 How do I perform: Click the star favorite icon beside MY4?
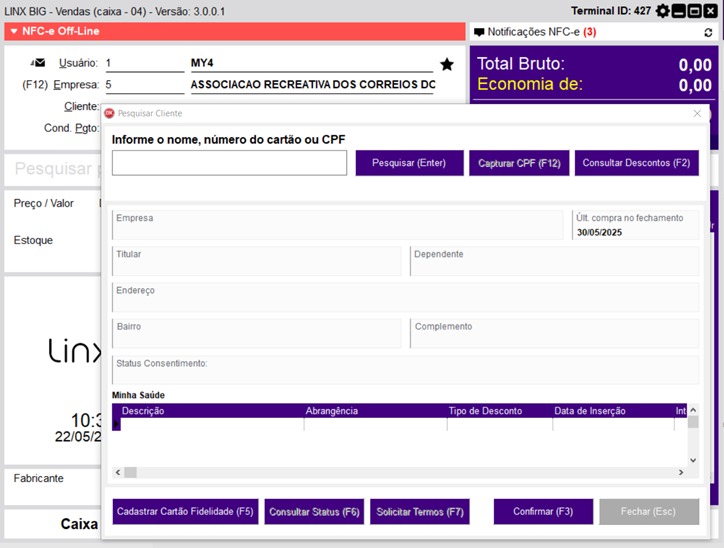[446, 64]
